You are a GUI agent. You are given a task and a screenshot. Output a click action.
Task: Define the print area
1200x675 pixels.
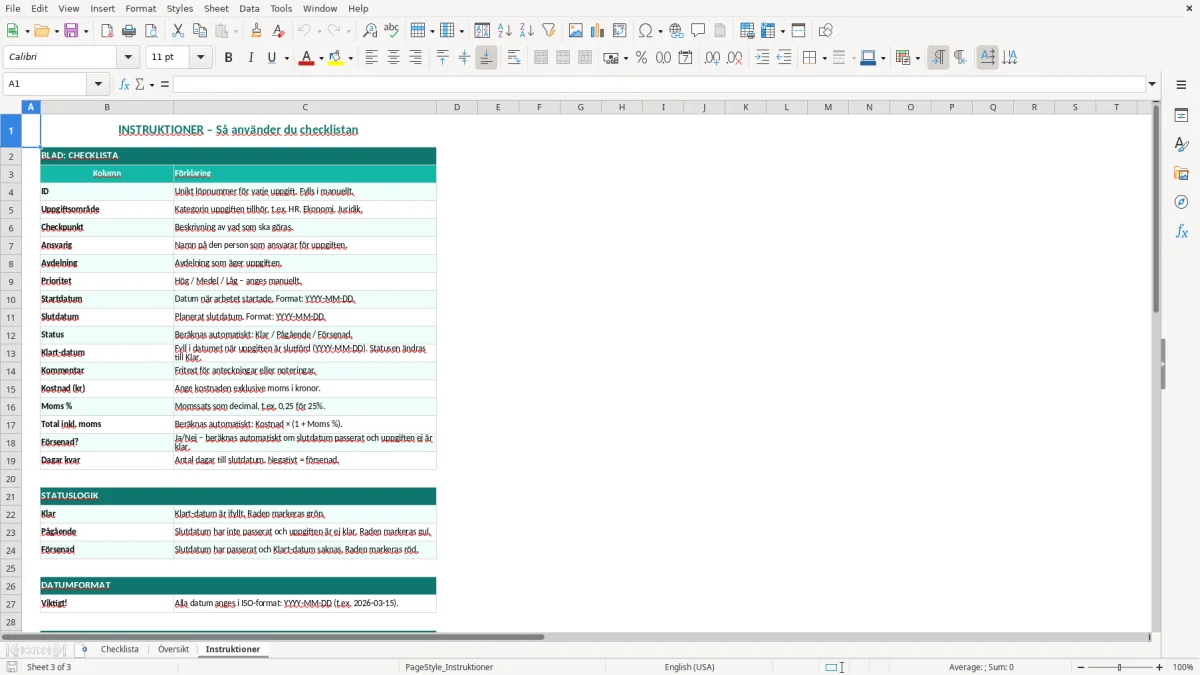(x=747, y=31)
